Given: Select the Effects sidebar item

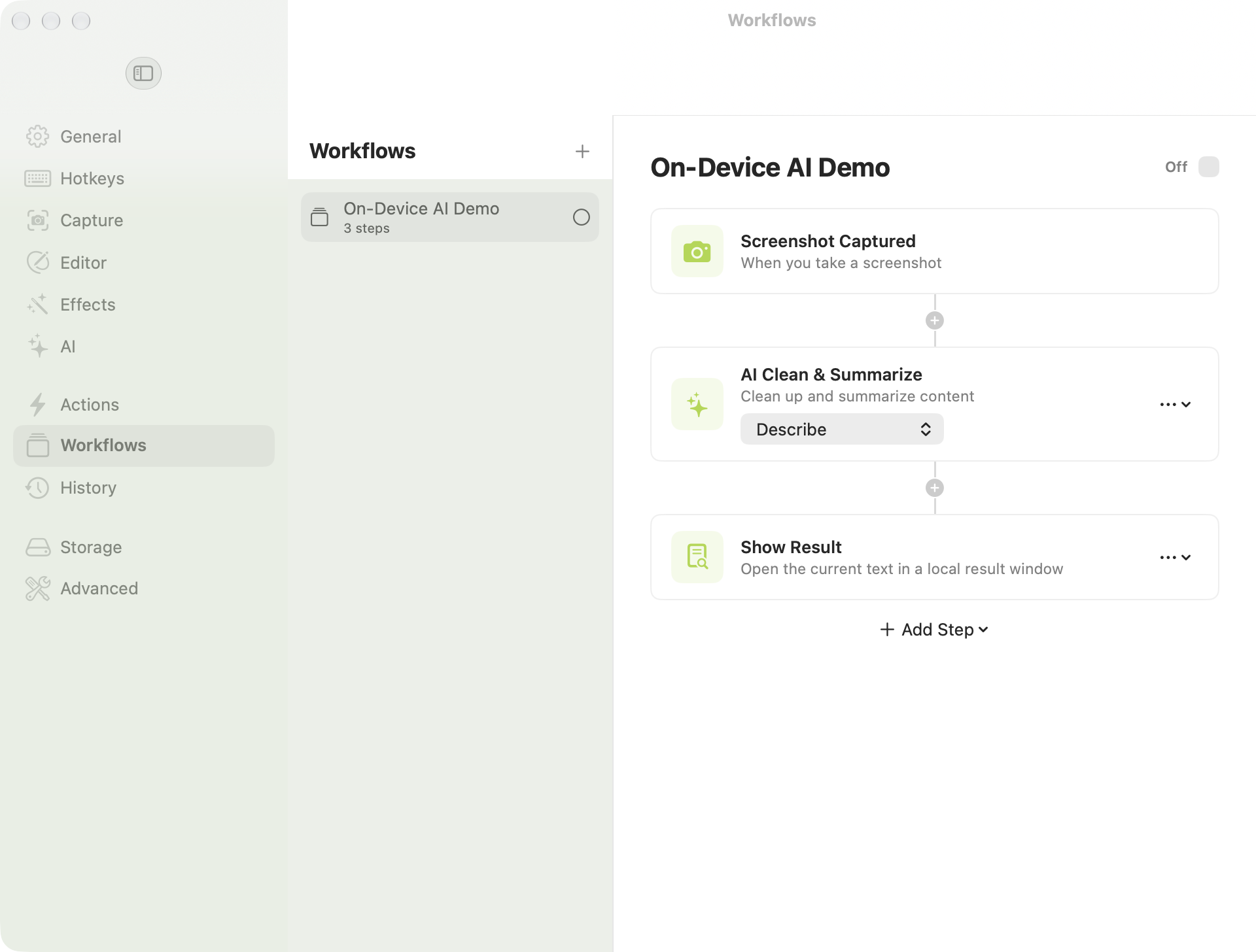Looking at the screenshot, I should 144,305.
